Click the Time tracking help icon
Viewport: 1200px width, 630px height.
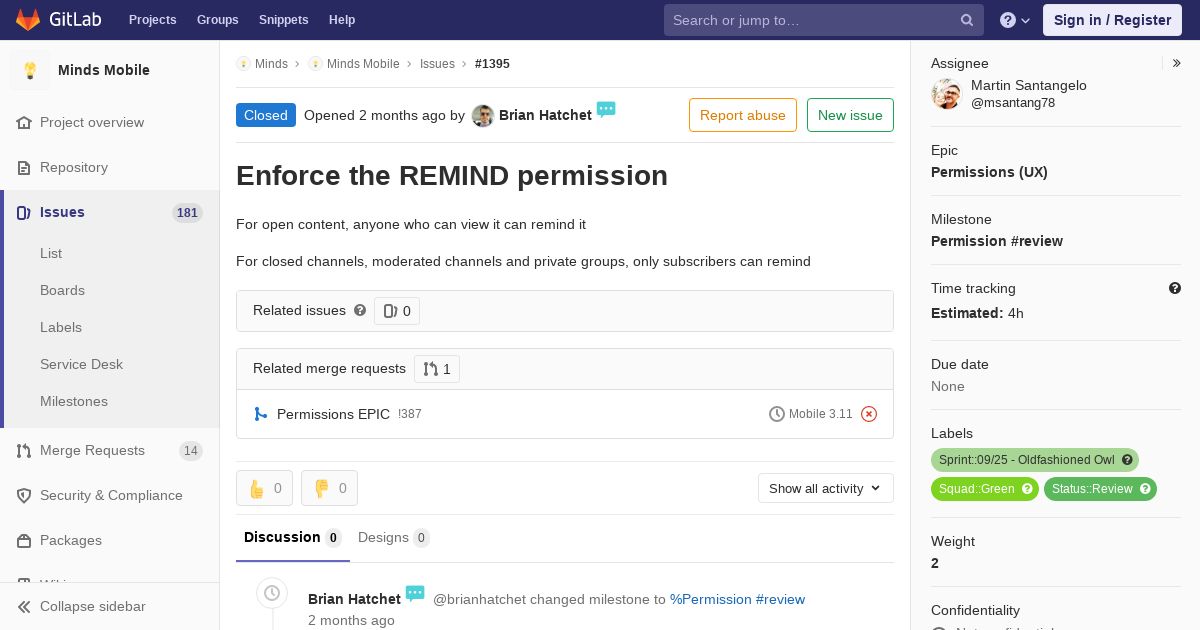click(x=1175, y=288)
